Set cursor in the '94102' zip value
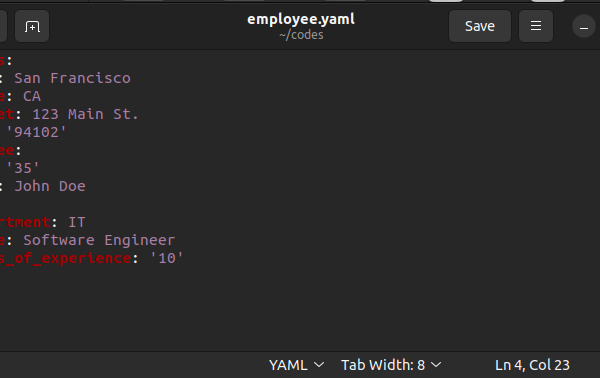 (x=36, y=132)
